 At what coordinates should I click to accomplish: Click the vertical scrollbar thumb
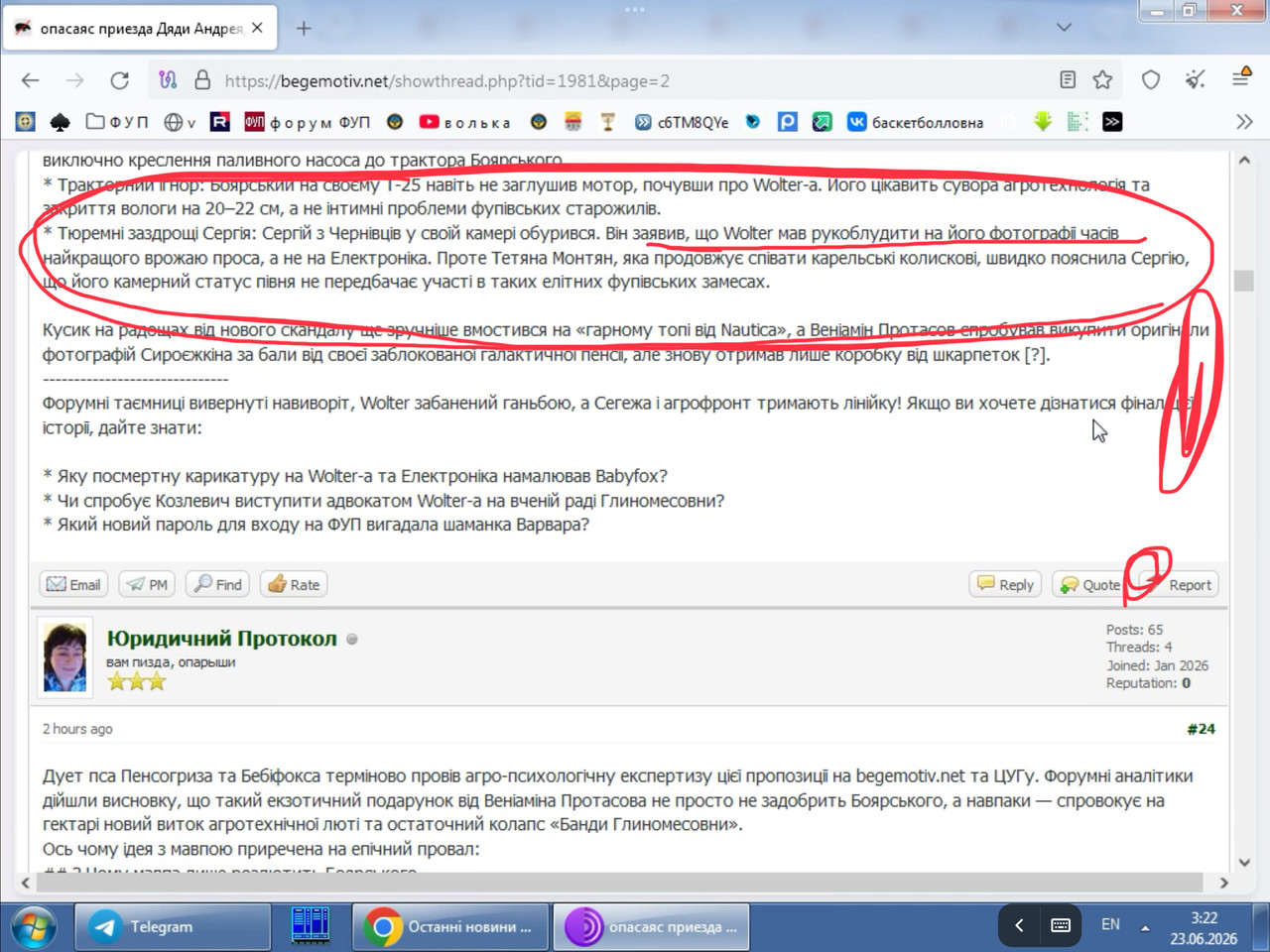click(1244, 281)
